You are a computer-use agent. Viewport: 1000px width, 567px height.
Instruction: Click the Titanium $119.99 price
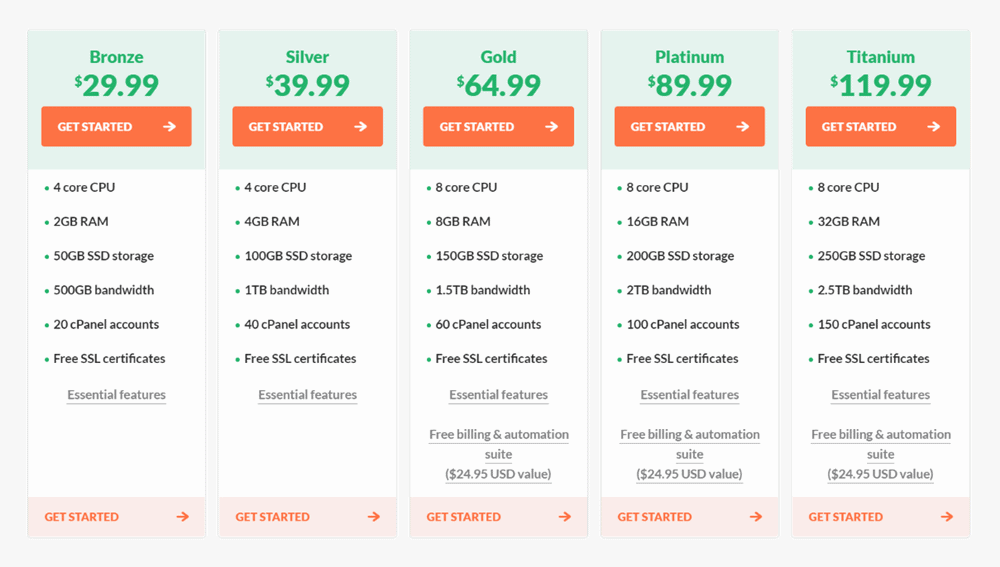(881, 85)
